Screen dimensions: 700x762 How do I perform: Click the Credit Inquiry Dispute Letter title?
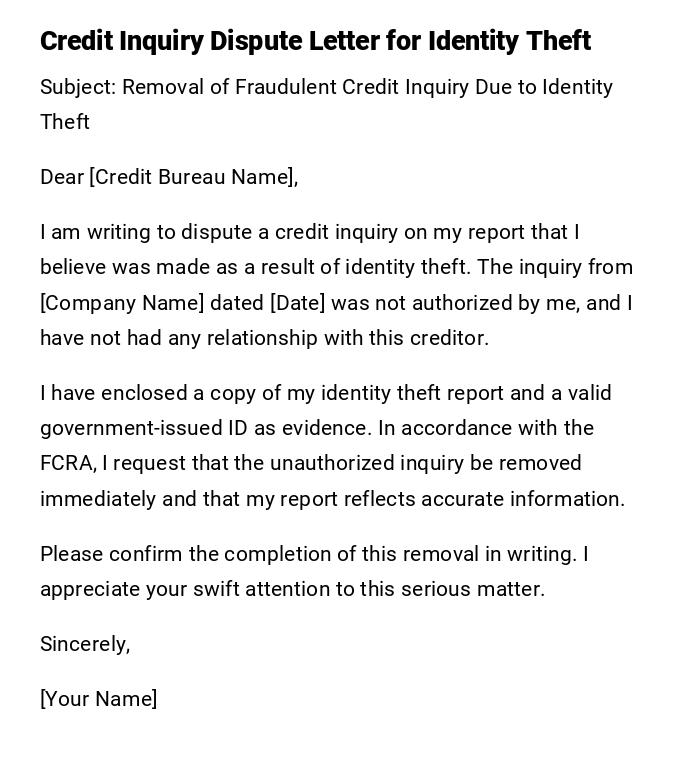(x=315, y=41)
